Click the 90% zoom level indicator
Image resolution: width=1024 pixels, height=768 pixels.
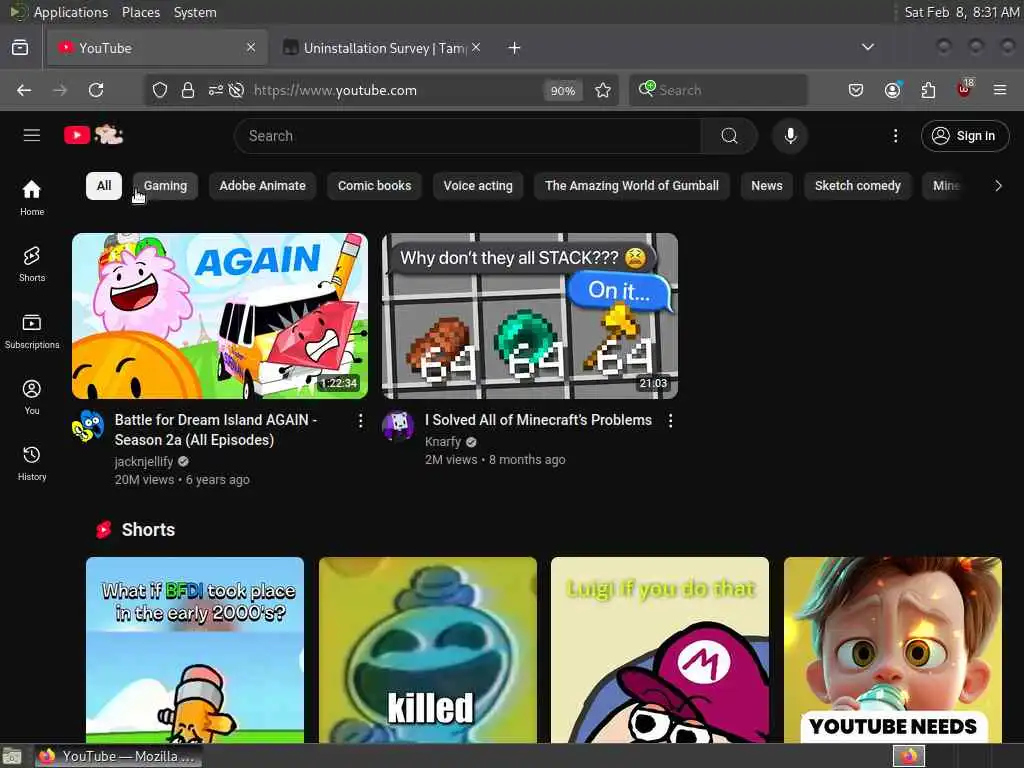point(562,91)
